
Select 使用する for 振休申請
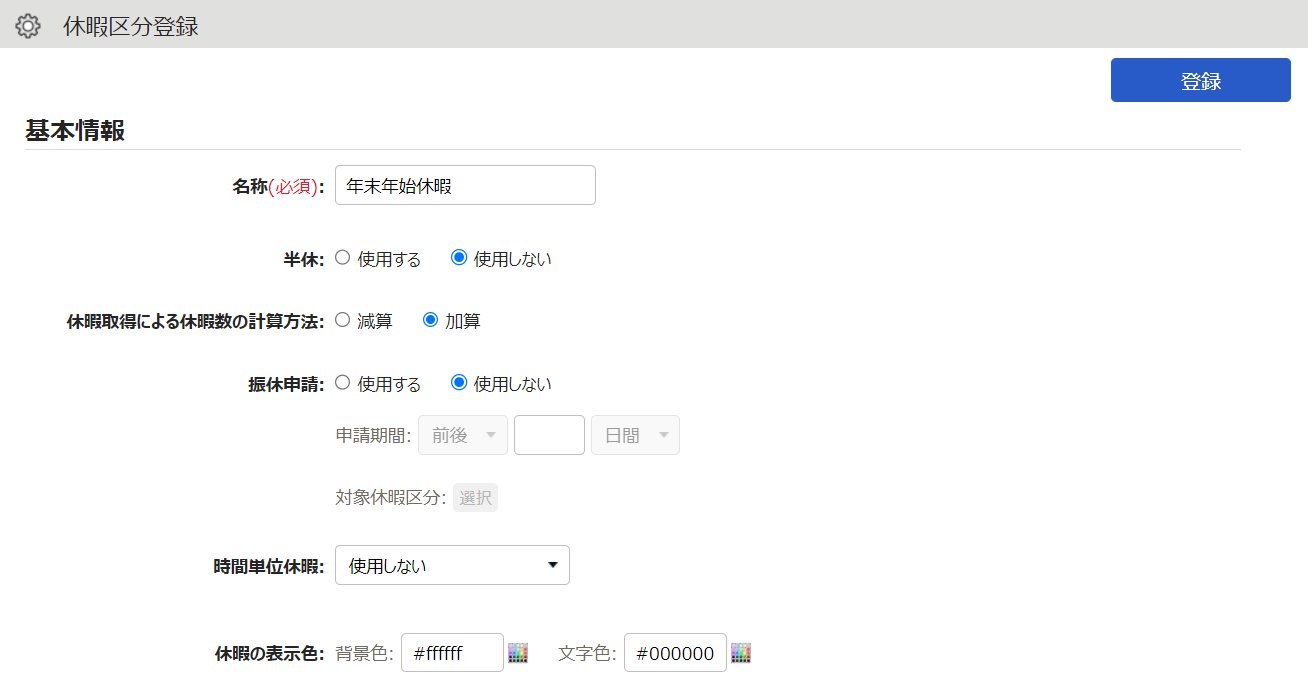pos(342,383)
